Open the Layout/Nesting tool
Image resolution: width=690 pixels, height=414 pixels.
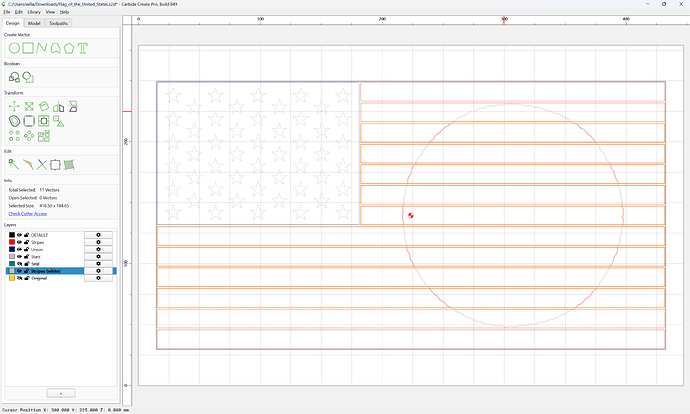click(x=44, y=136)
